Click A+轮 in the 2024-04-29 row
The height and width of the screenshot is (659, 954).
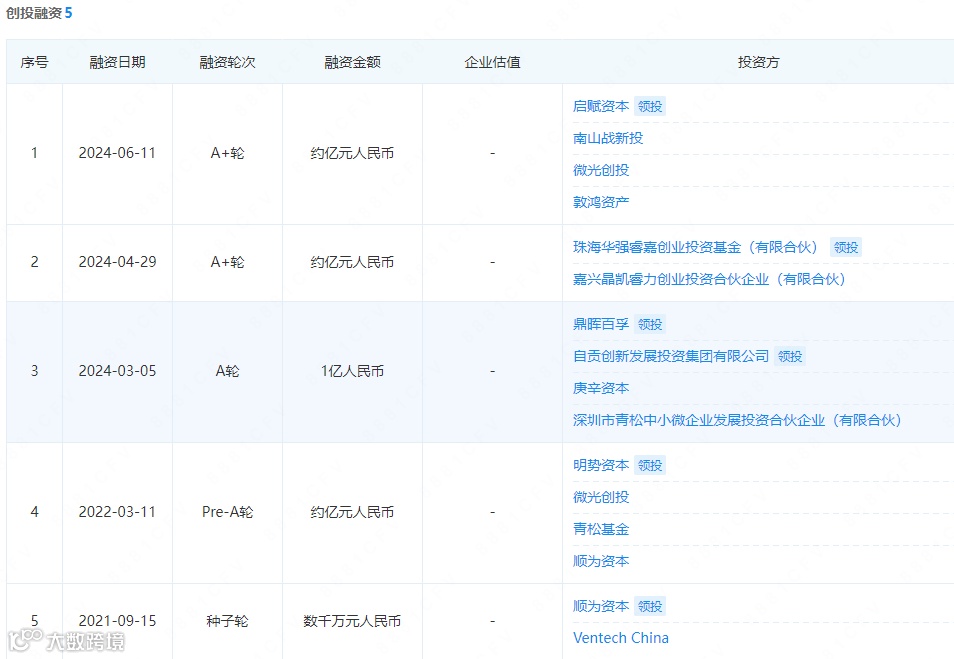point(228,262)
